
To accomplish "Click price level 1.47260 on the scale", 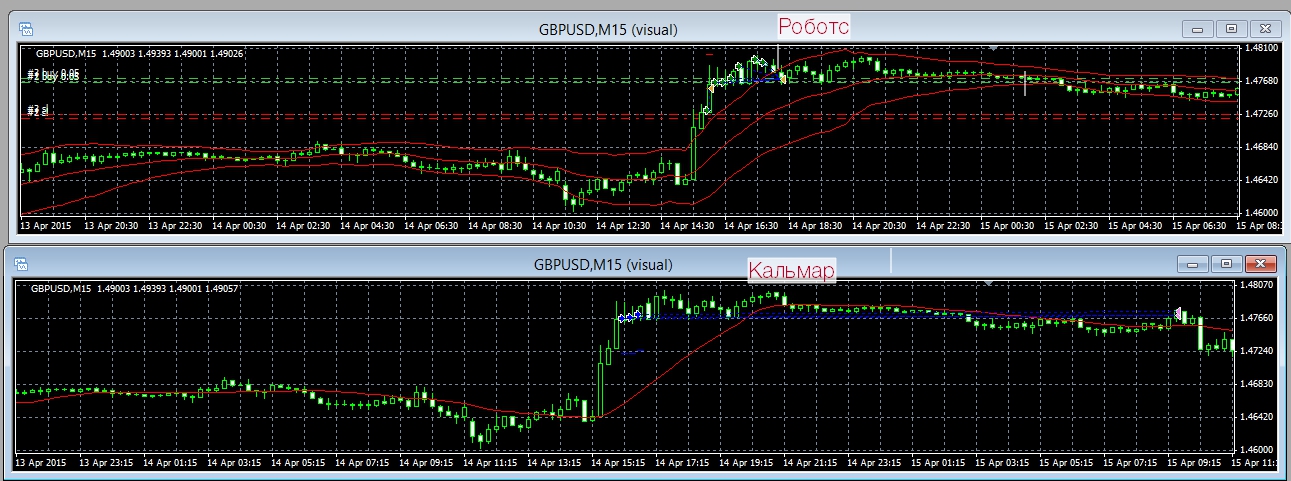I will click(x=1260, y=114).
